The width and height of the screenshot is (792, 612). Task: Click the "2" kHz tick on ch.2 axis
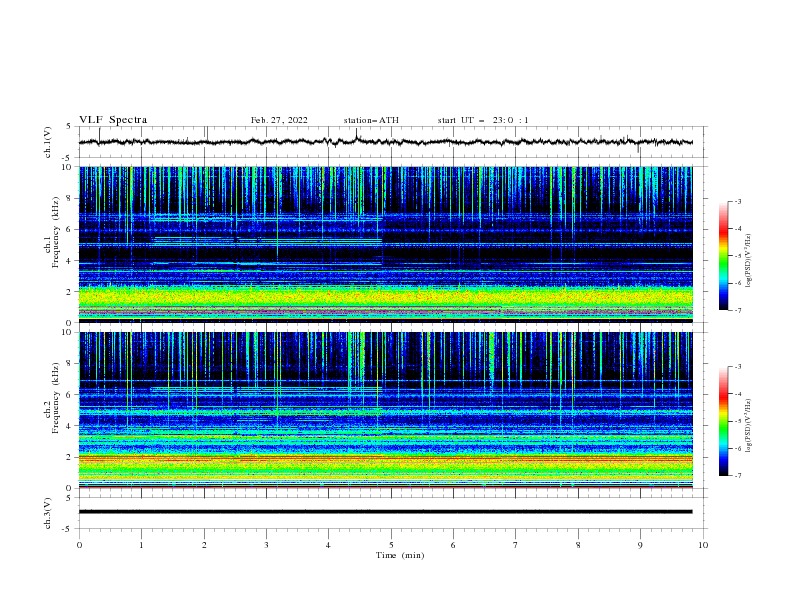tap(70, 457)
